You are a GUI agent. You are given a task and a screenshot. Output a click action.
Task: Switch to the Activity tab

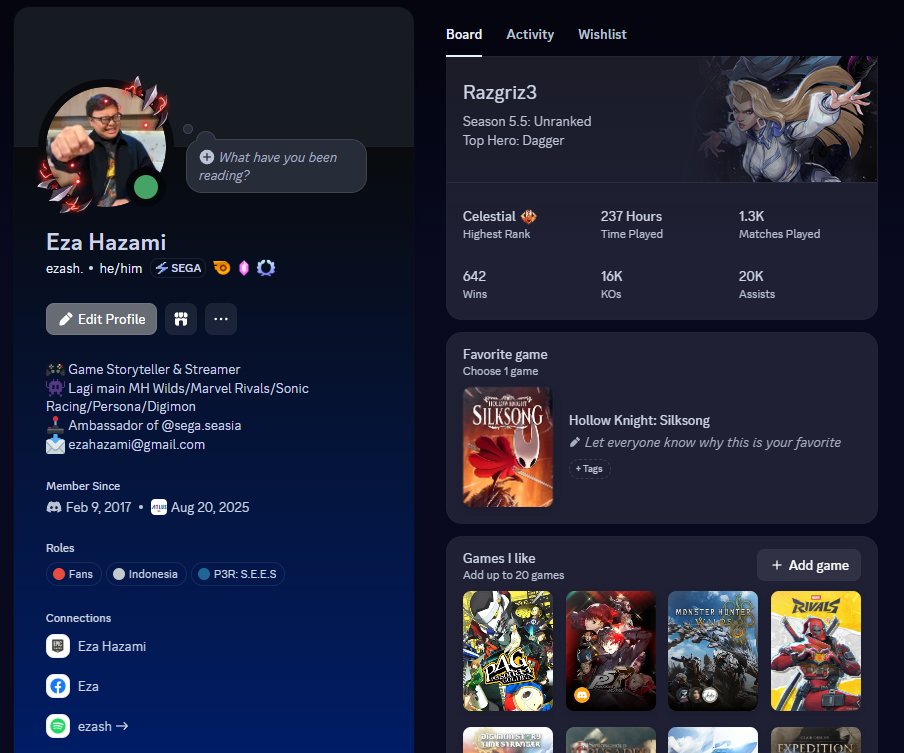click(530, 34)
